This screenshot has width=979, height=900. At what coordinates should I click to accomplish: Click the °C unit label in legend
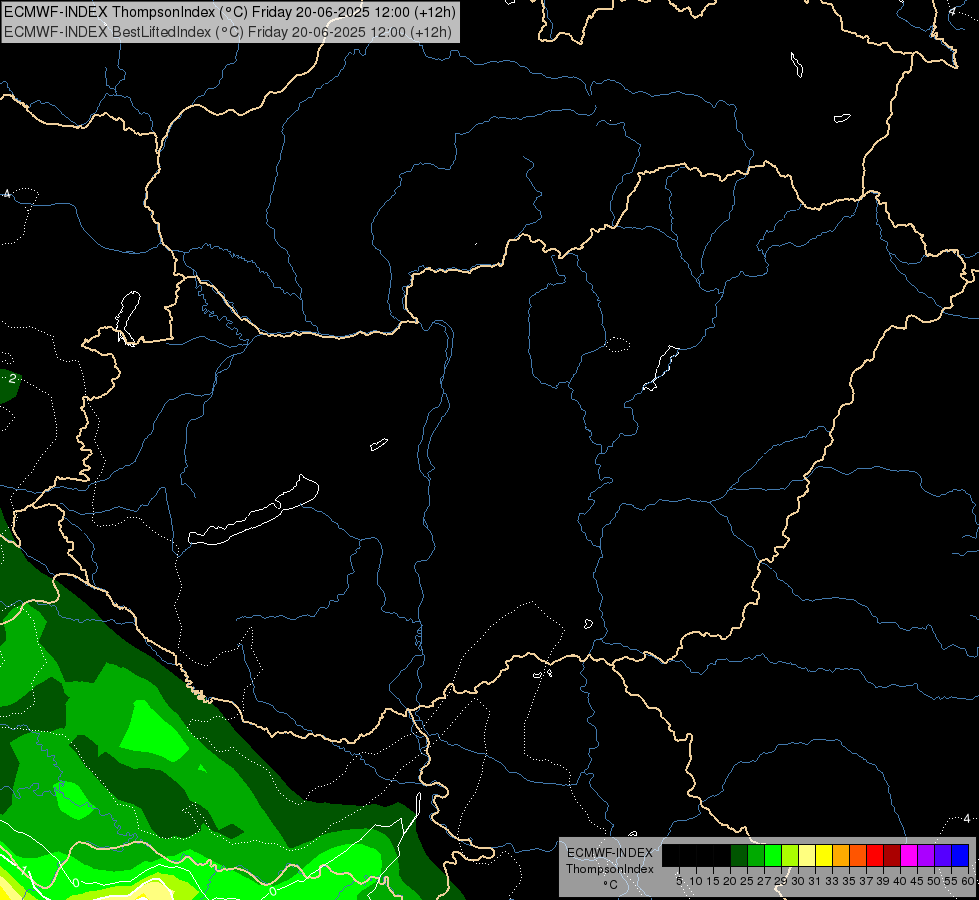pos(611,884)
